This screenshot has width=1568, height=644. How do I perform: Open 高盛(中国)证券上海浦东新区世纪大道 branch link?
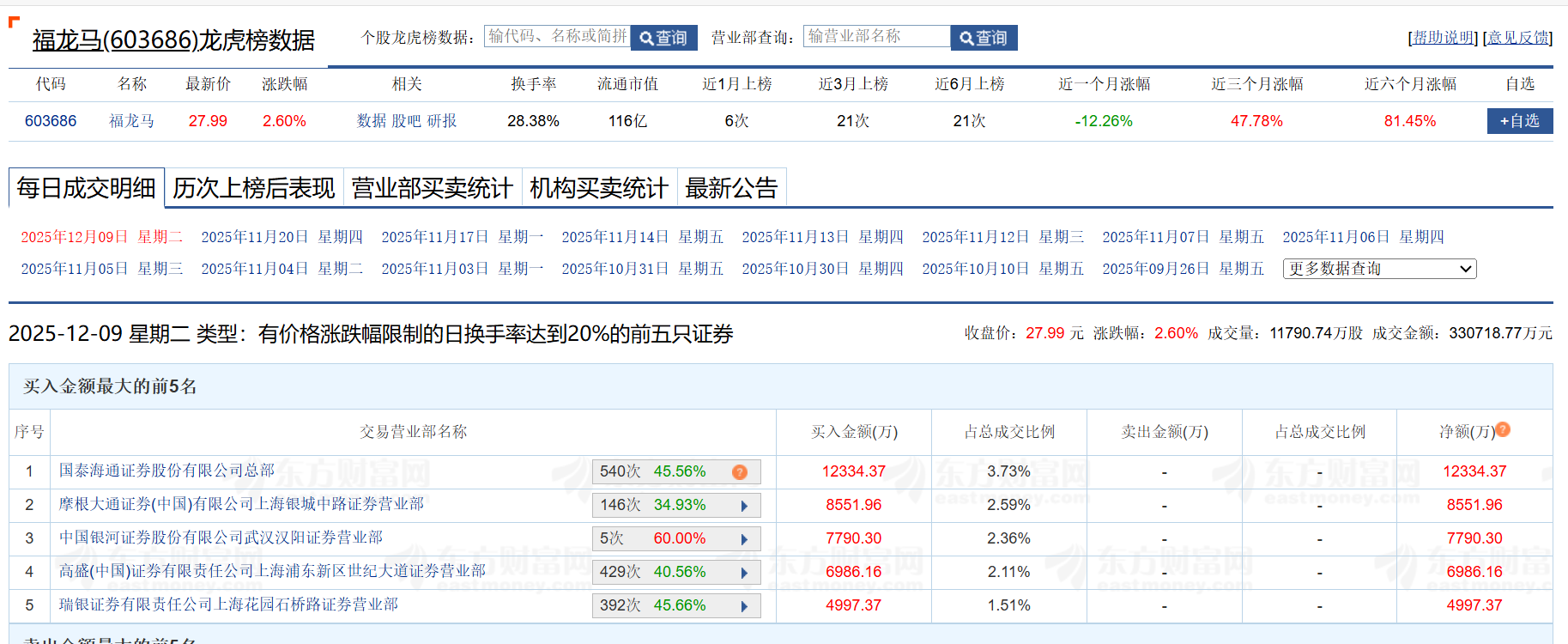(272, 571)
